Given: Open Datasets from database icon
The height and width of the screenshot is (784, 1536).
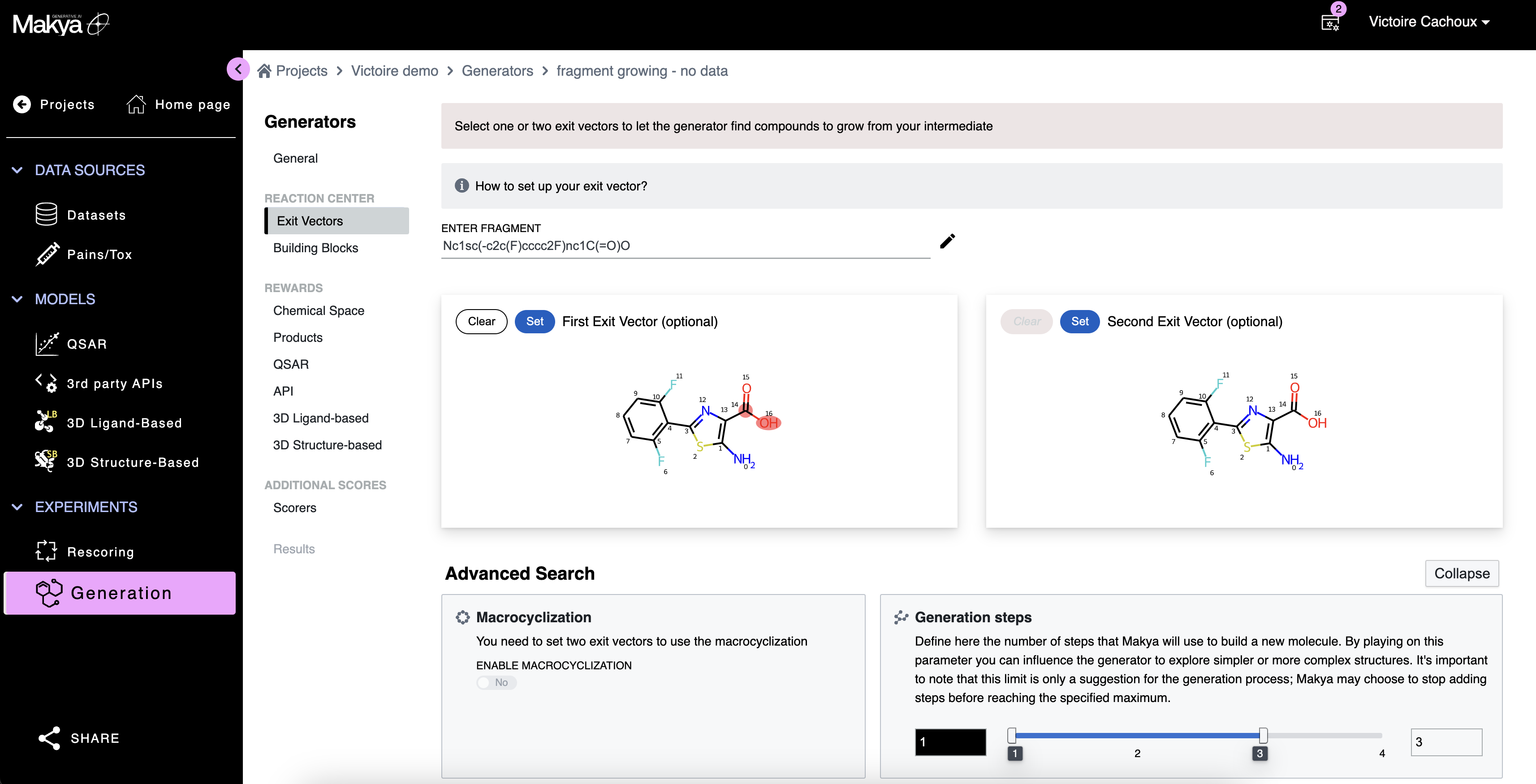Looking at the screenshot, I should click(x=46, y=215).
